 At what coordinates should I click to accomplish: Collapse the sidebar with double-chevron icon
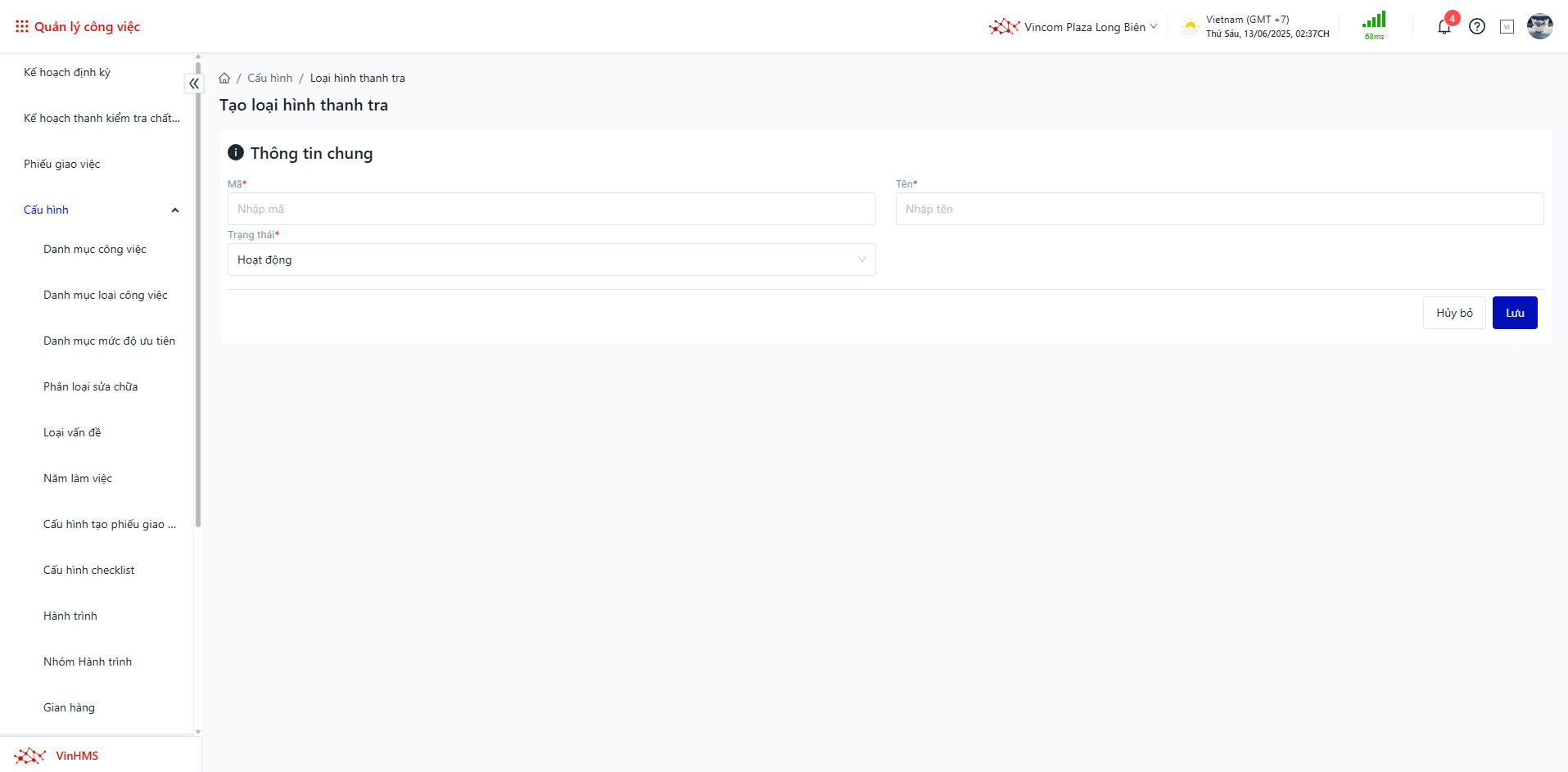coord(194,84)
